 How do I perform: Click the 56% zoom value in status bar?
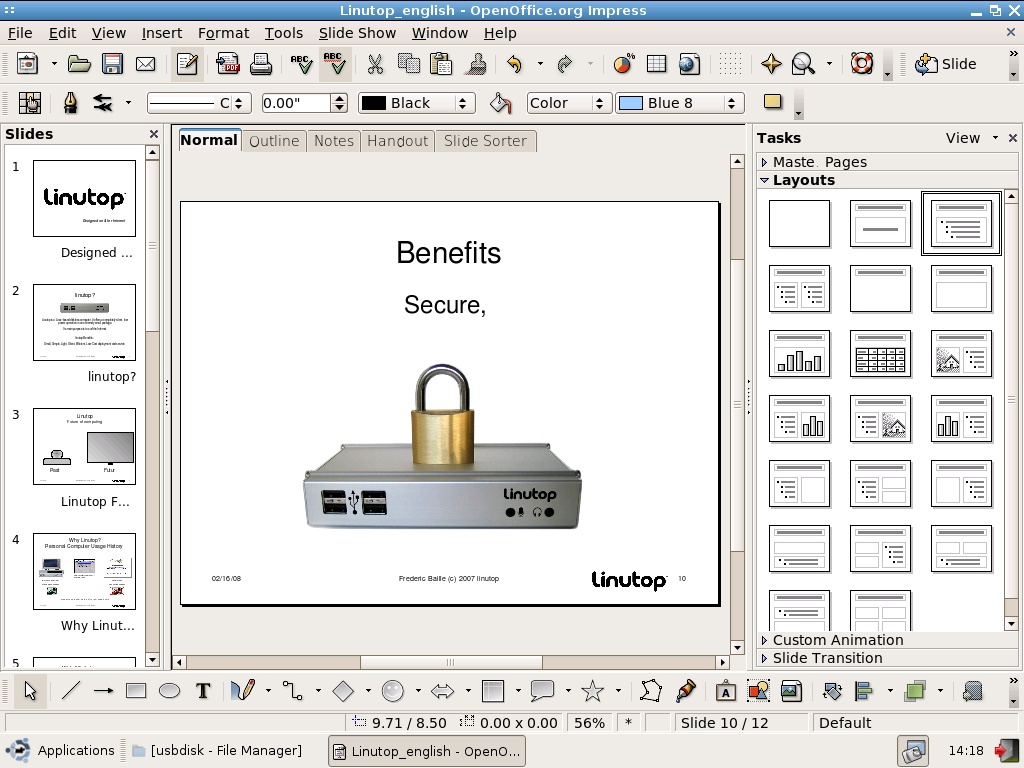coord(590,723)
